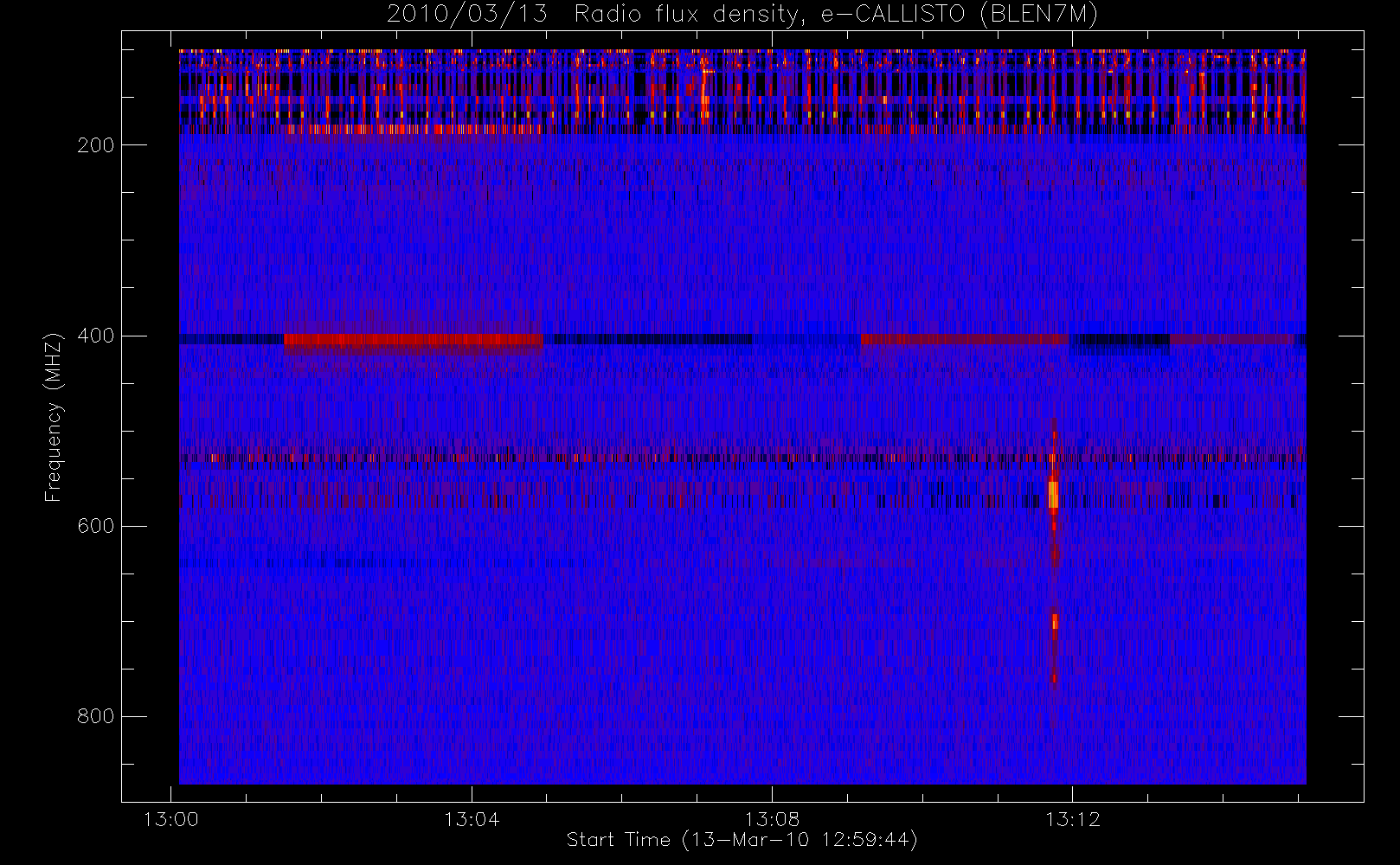Click the '13:12' time tick label

coord(1072,819)
